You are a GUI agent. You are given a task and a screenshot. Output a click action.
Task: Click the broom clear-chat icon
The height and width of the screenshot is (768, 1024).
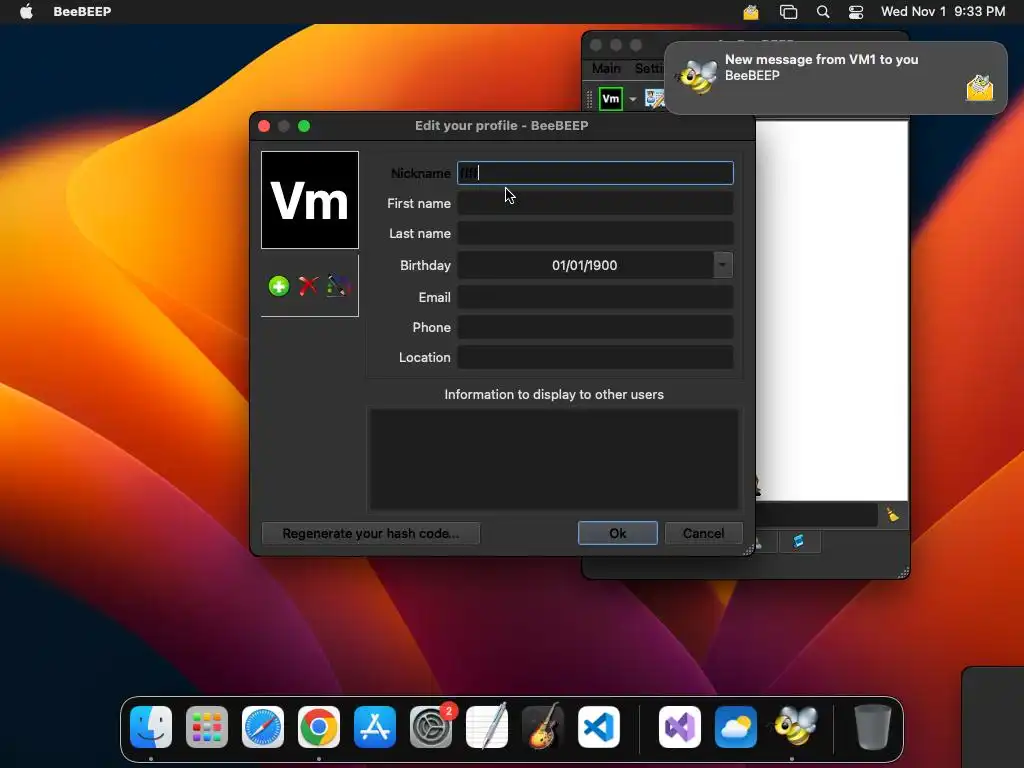click(893, 515)
